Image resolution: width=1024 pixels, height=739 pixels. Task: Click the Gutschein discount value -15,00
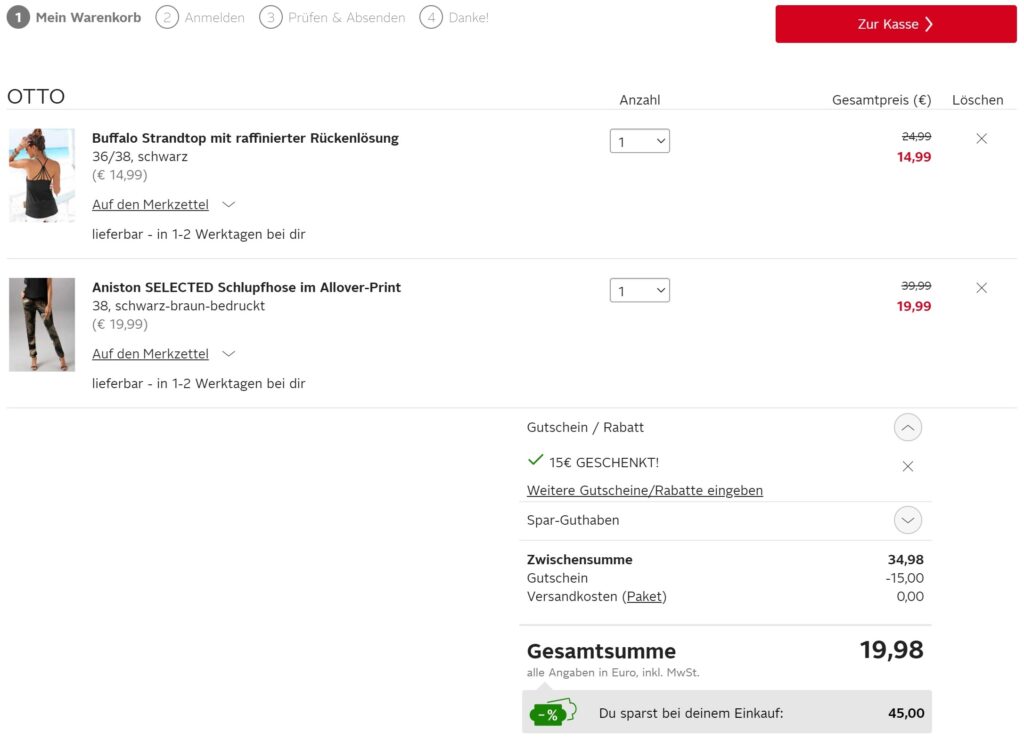tap(904, 578)
